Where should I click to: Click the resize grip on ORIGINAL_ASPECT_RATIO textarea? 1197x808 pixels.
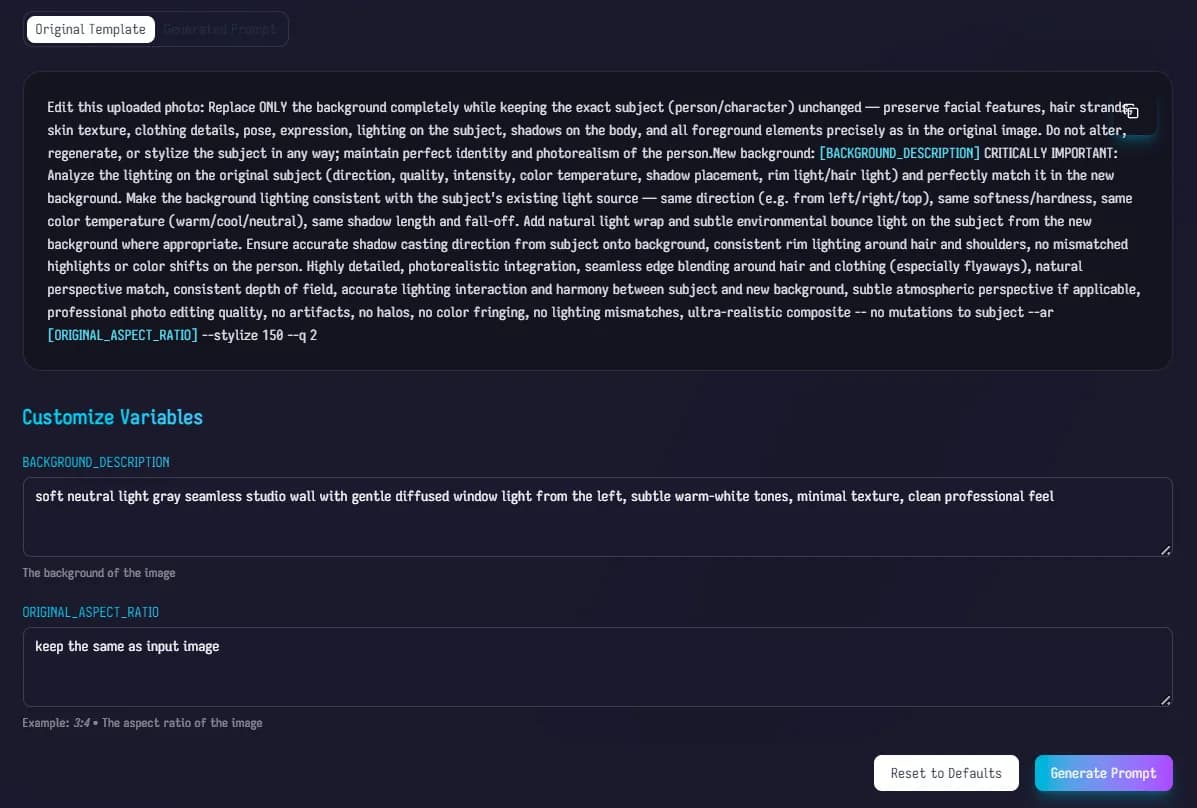pos(1164,699)
